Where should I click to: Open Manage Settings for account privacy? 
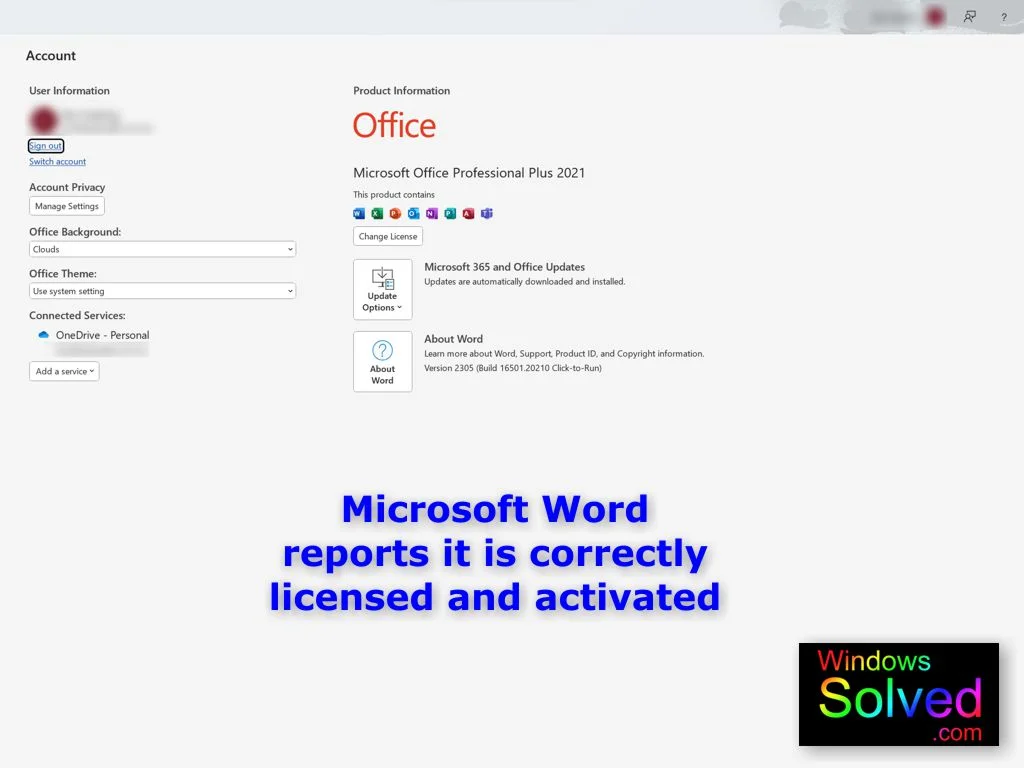[x=67, y=206]
